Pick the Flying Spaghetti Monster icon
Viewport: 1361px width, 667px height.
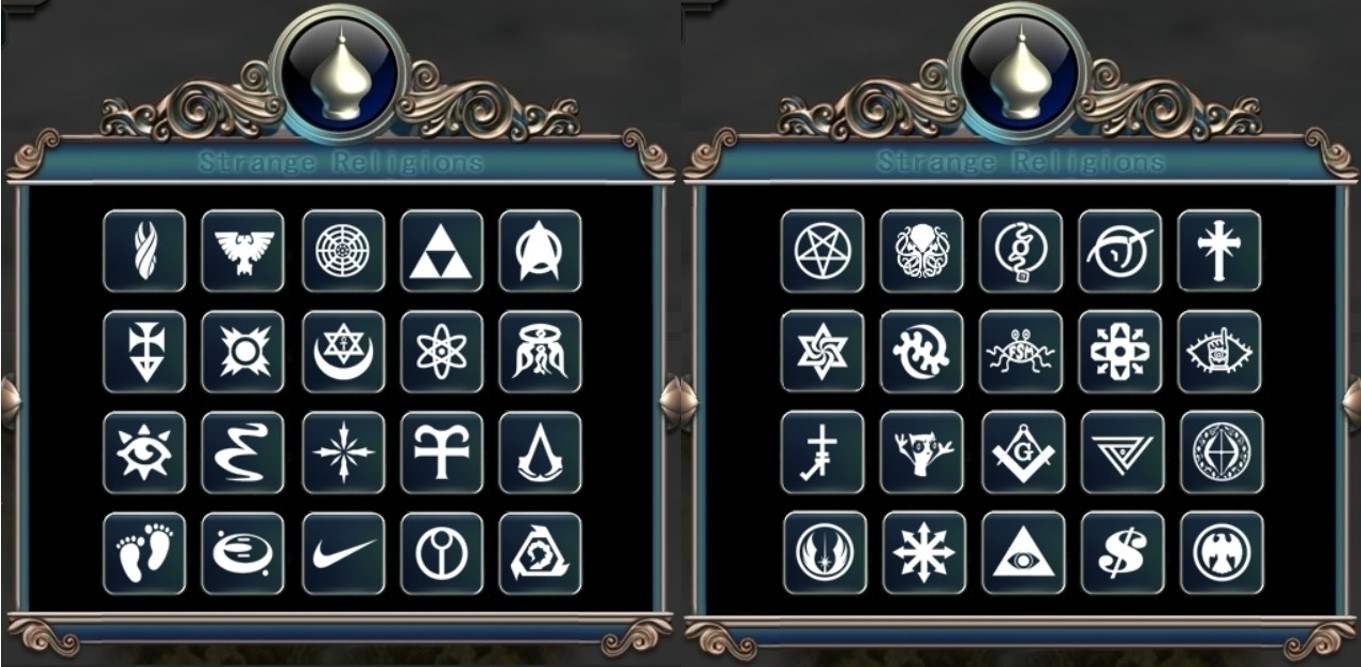pos(1021,351)
